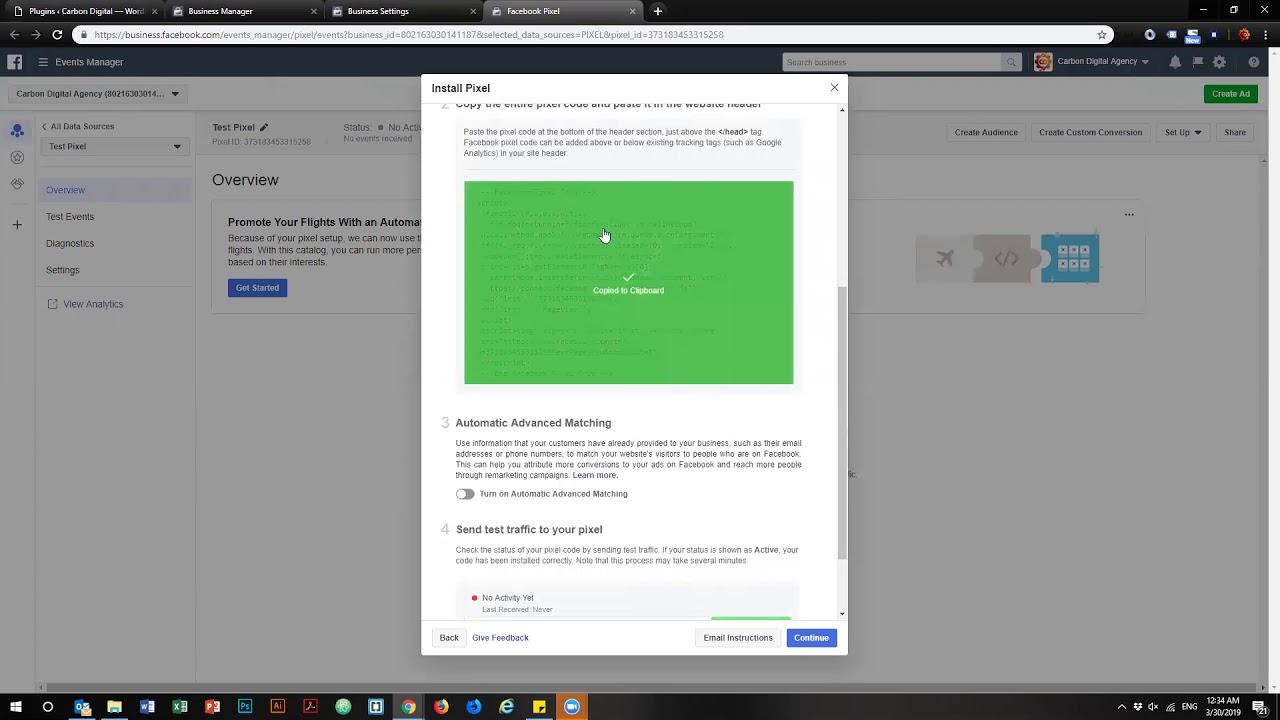Open the help question mark icon

(x=1254, y=62)
